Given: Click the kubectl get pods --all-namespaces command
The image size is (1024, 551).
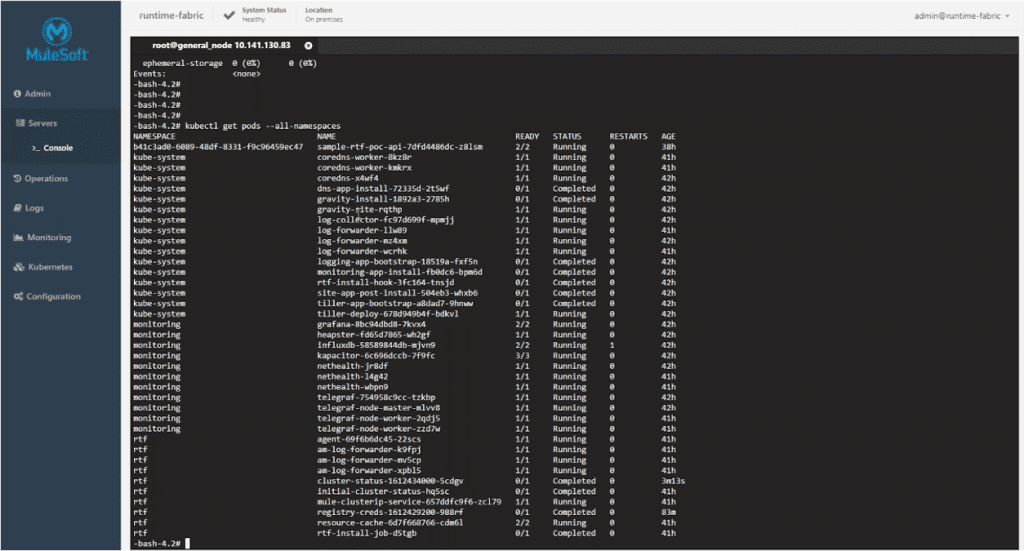Looking at the screenshot, I should point(263,126).
